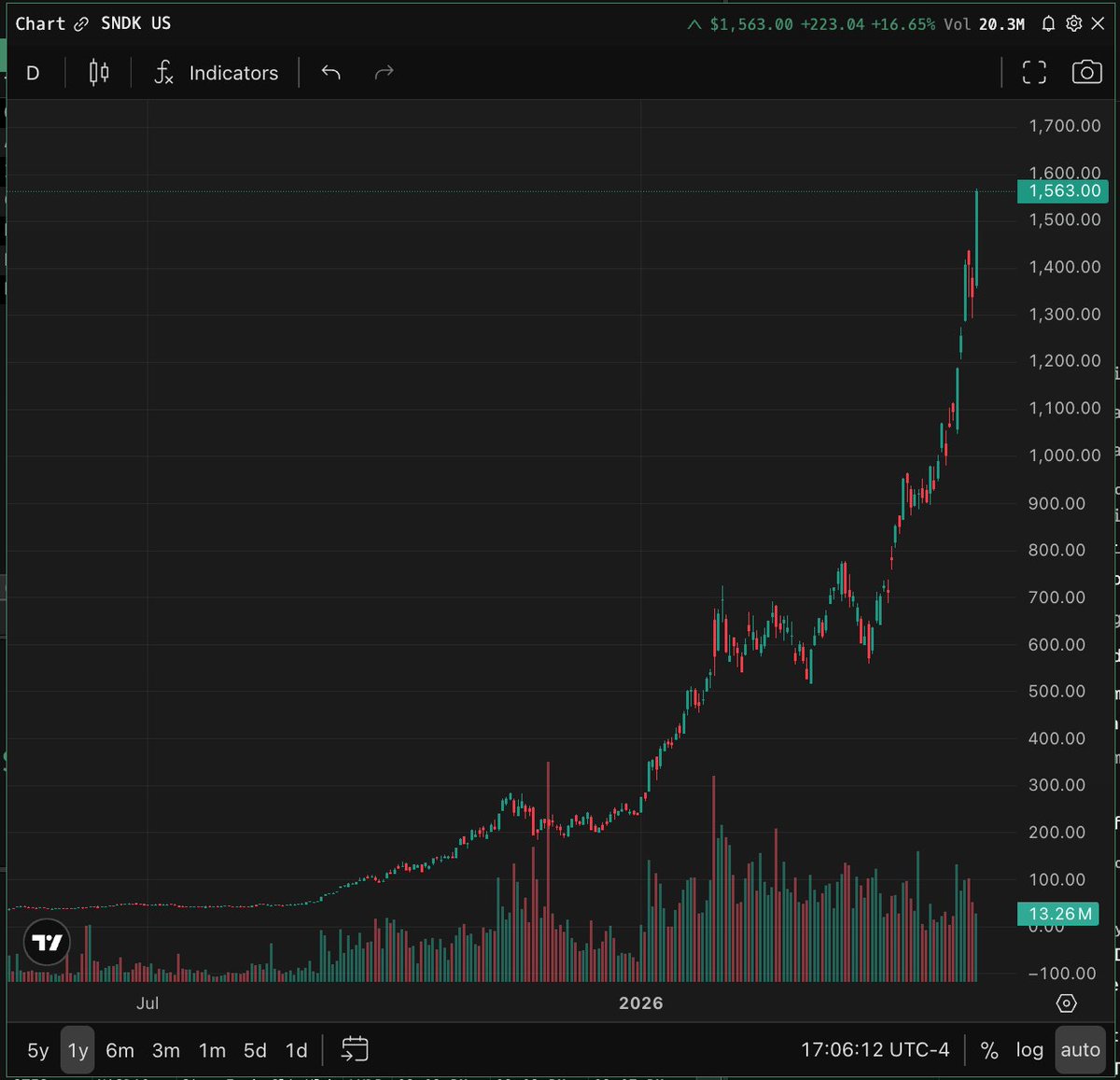This screenshot has width=1120, height=1080.
Task: Open chart settings gear in header
Action: pyautogui.click(x=1074, y=24)
